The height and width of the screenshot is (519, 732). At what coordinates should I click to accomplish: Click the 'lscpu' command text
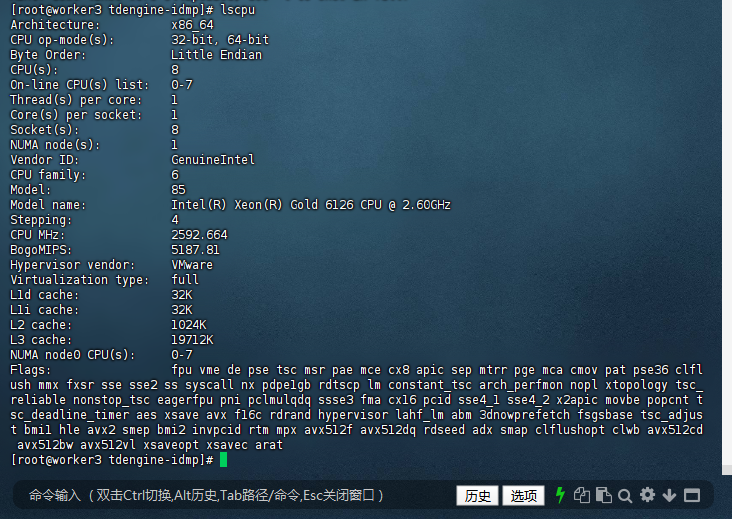pyautogui.click(x=238, y=9)
